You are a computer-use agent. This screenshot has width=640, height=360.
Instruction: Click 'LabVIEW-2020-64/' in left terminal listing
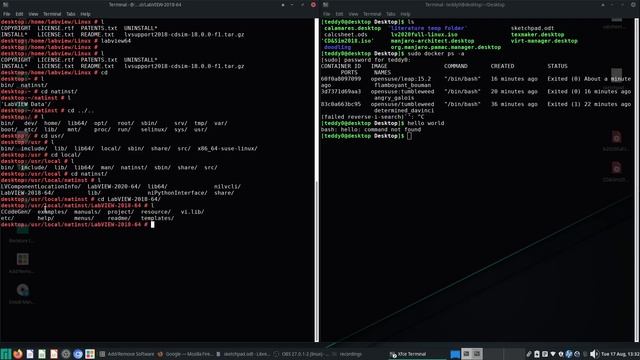[114, 187]
